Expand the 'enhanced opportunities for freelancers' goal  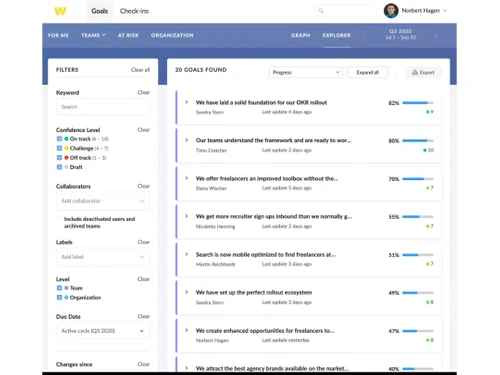click(187, 330)
